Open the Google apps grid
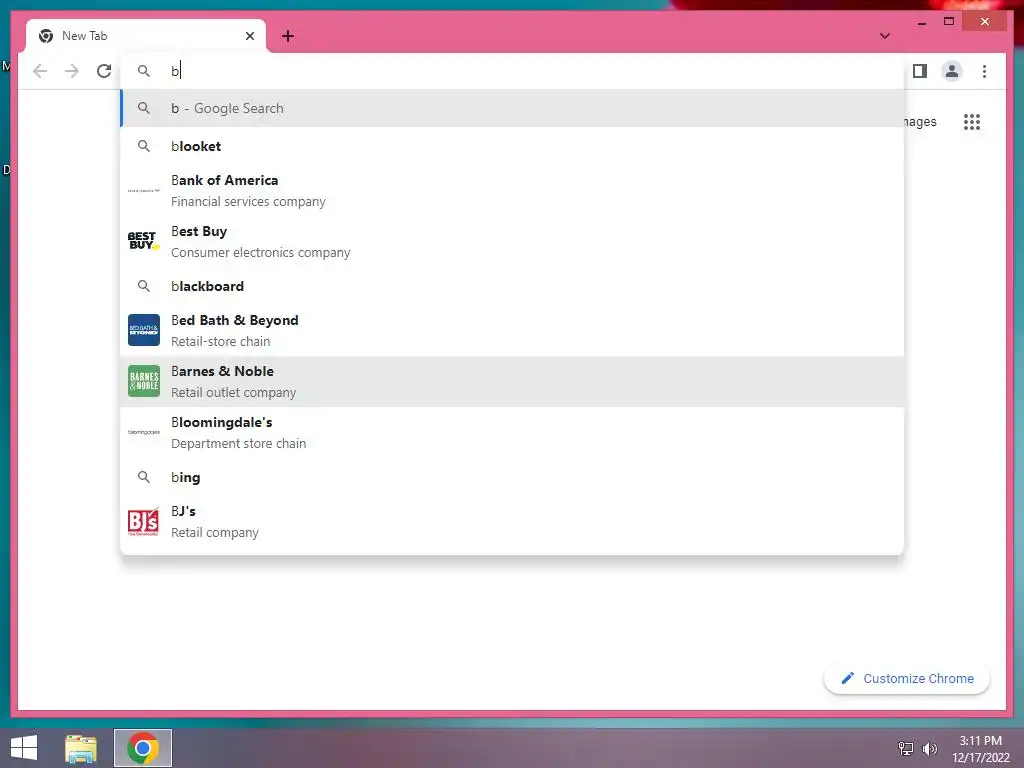 [x=972, y=122]
